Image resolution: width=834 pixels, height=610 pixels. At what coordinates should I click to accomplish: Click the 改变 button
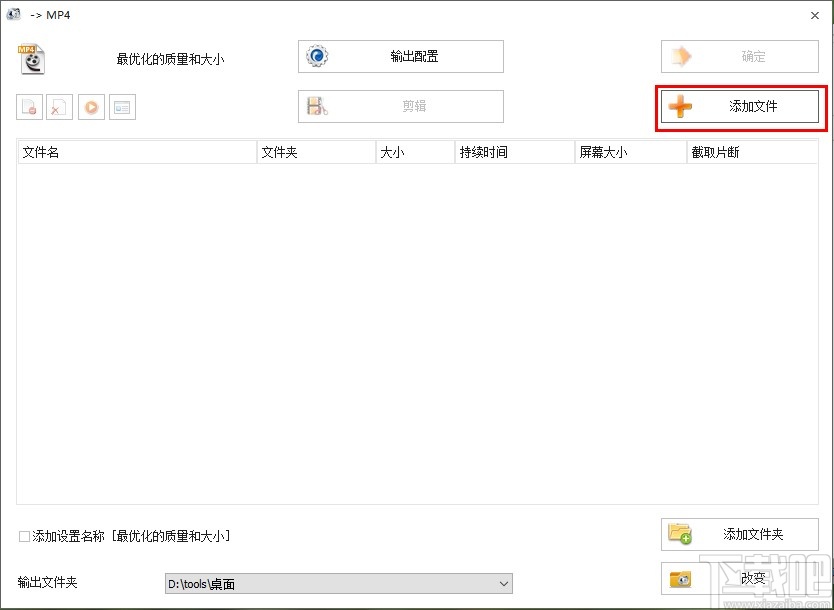(x=739, y=578)
